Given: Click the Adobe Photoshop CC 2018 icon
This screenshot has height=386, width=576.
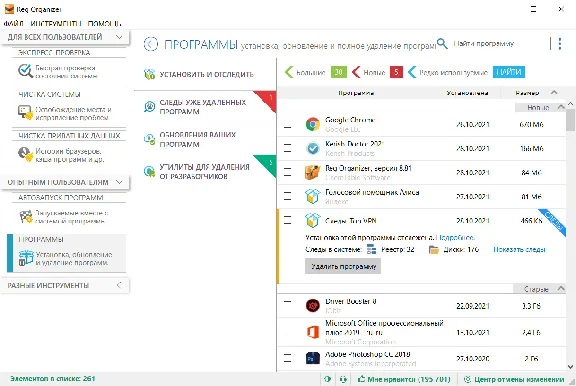Looking at the screenshot, I should coord(313,358).
